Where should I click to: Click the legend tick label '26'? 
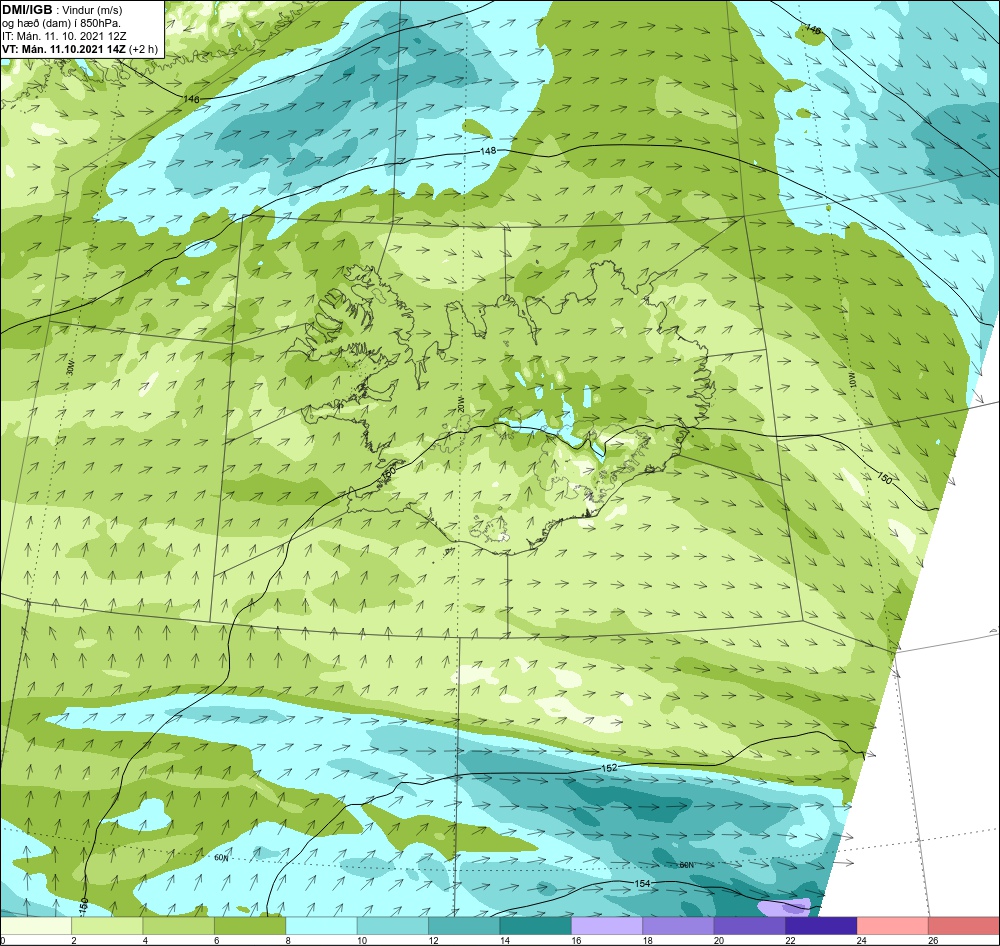(934, 940)
